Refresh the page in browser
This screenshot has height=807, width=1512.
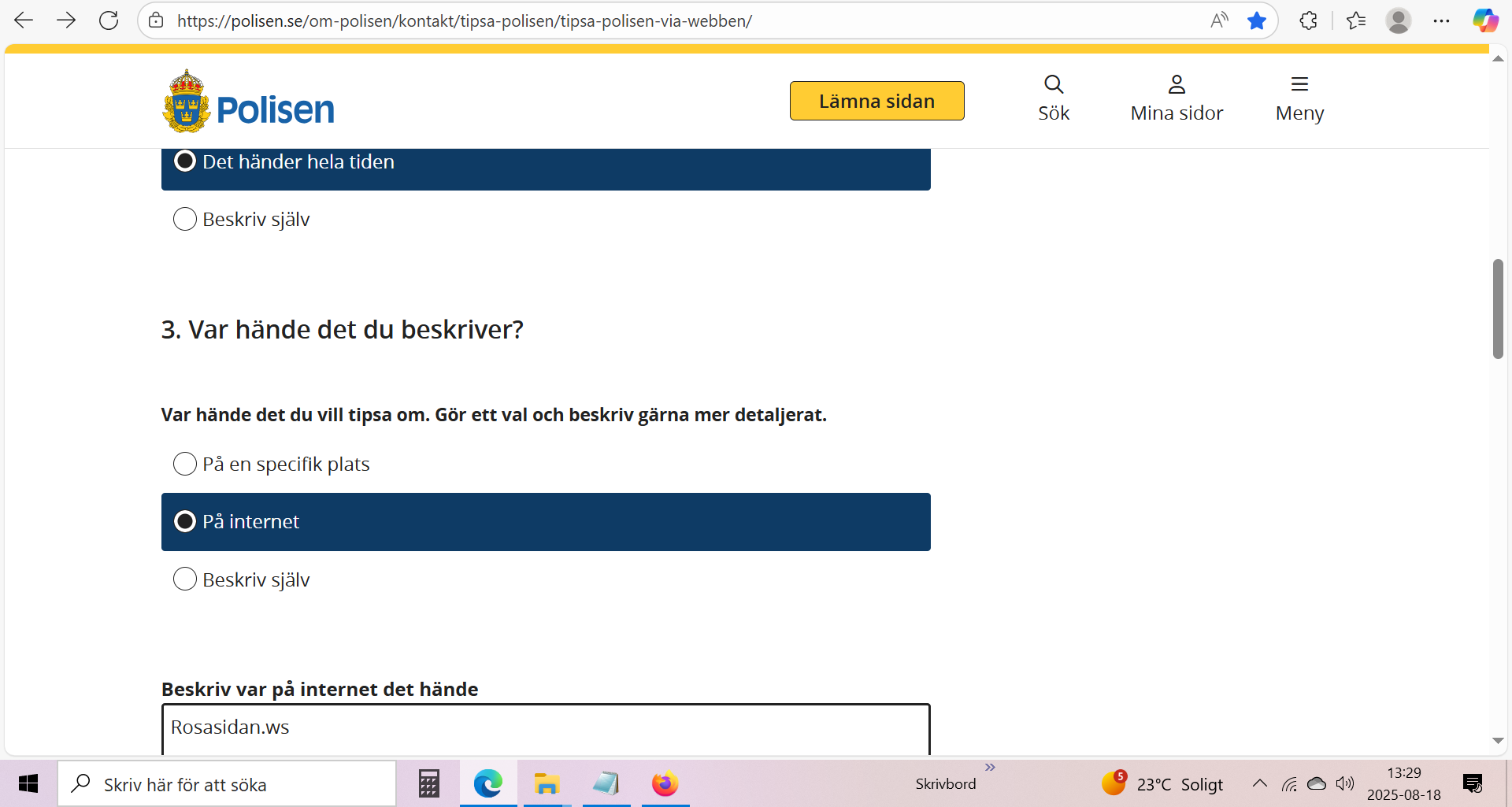click(109, 20)
